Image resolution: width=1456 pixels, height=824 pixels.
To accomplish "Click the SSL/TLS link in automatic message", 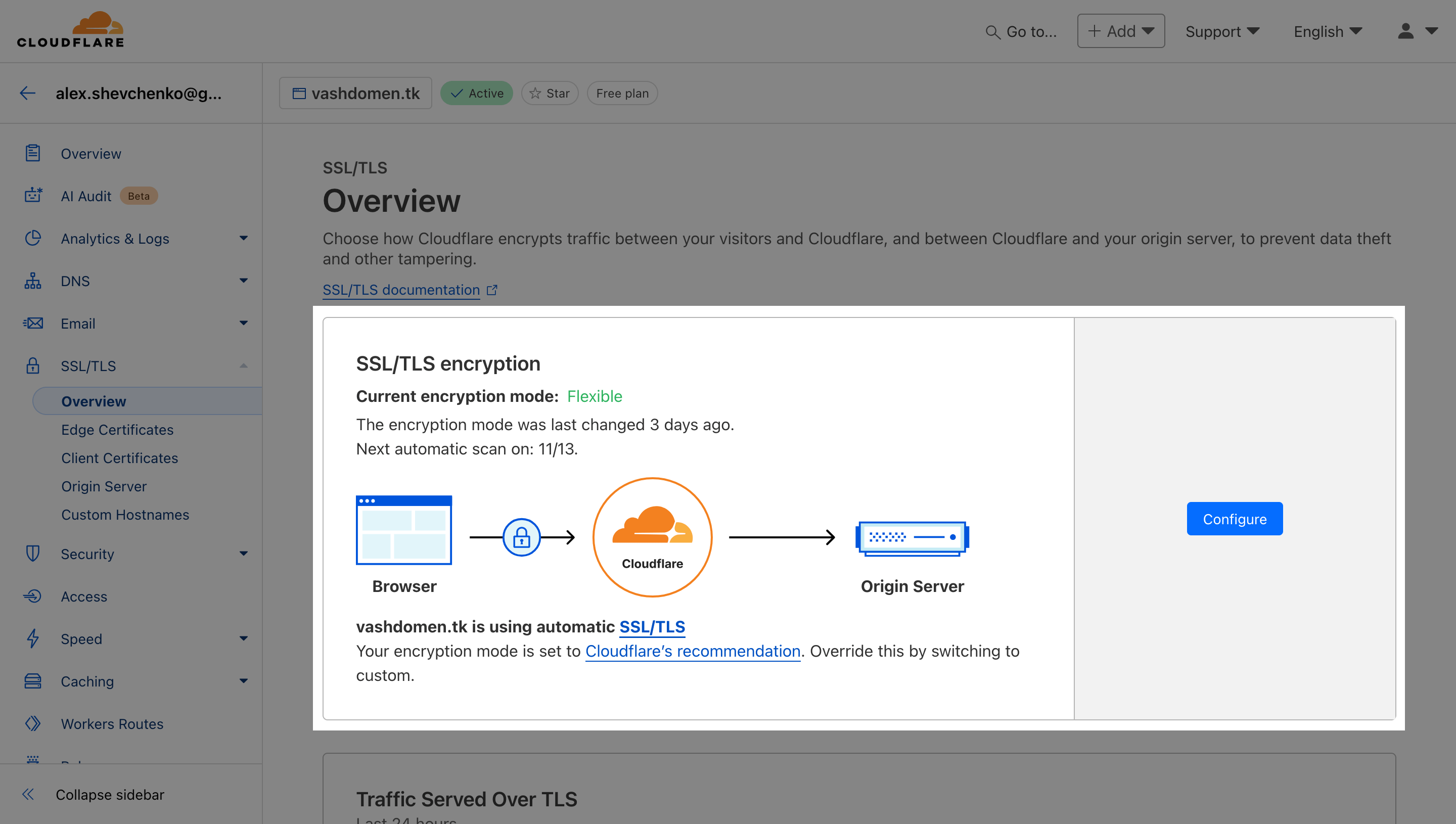I will click(x=652, y=626).
